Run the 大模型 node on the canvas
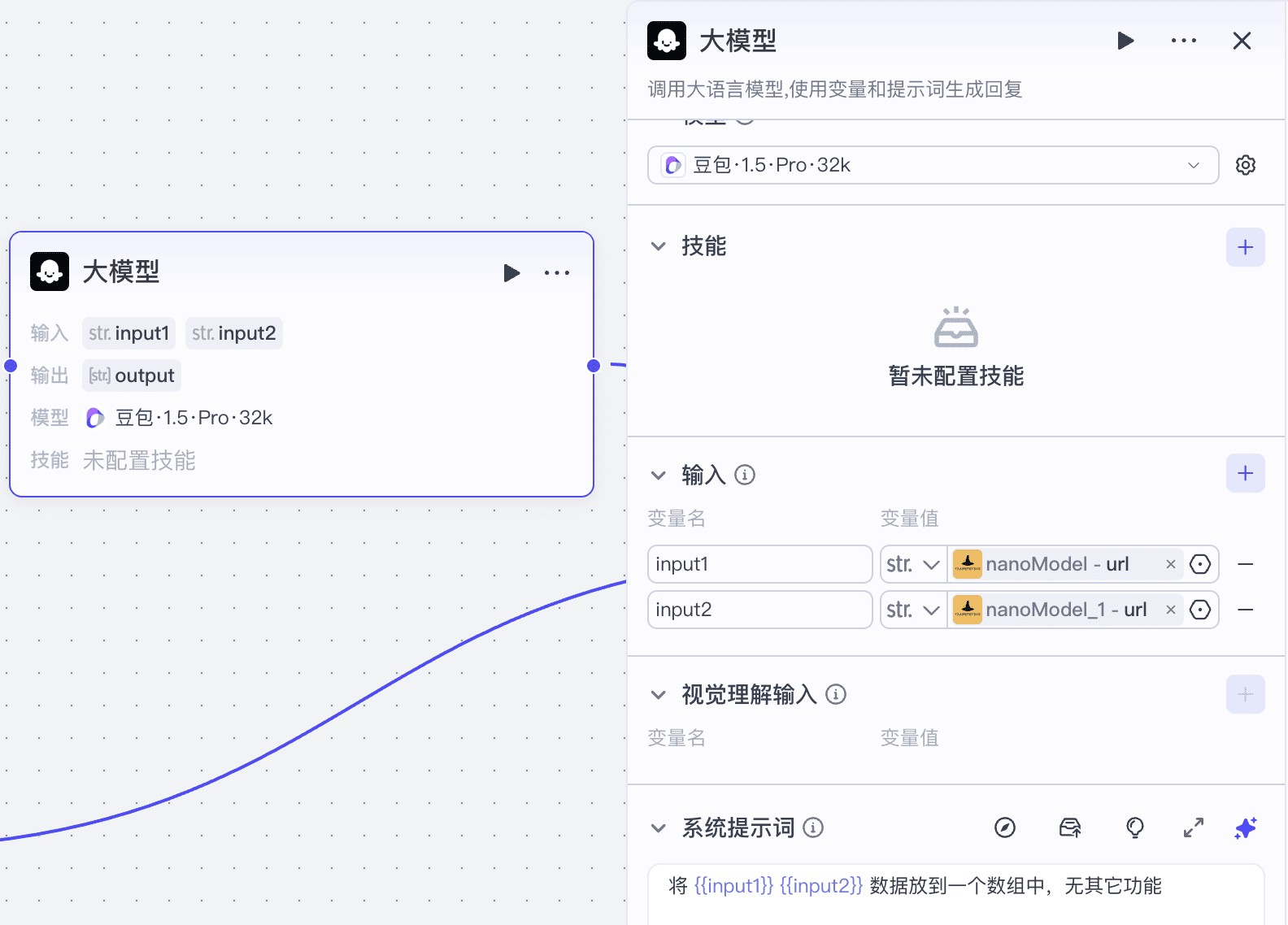1288x925 pixels. tap(511, 273)
